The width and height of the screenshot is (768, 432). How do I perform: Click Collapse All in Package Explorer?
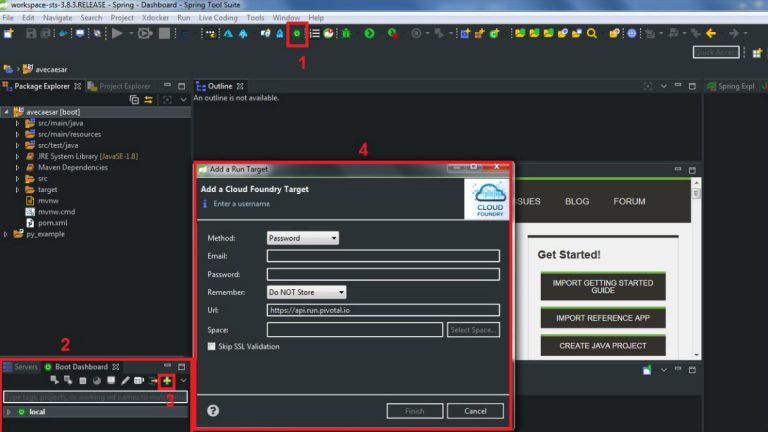coord(134,100)
